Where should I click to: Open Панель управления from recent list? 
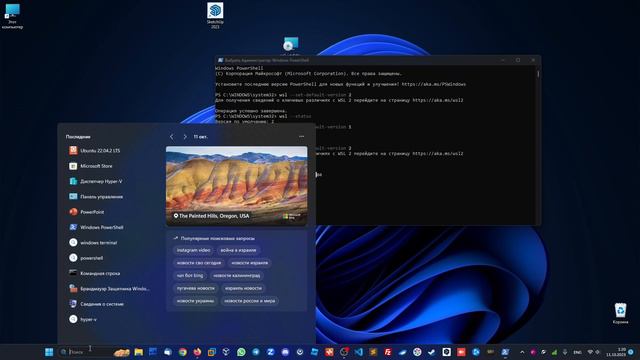point(111,197)
